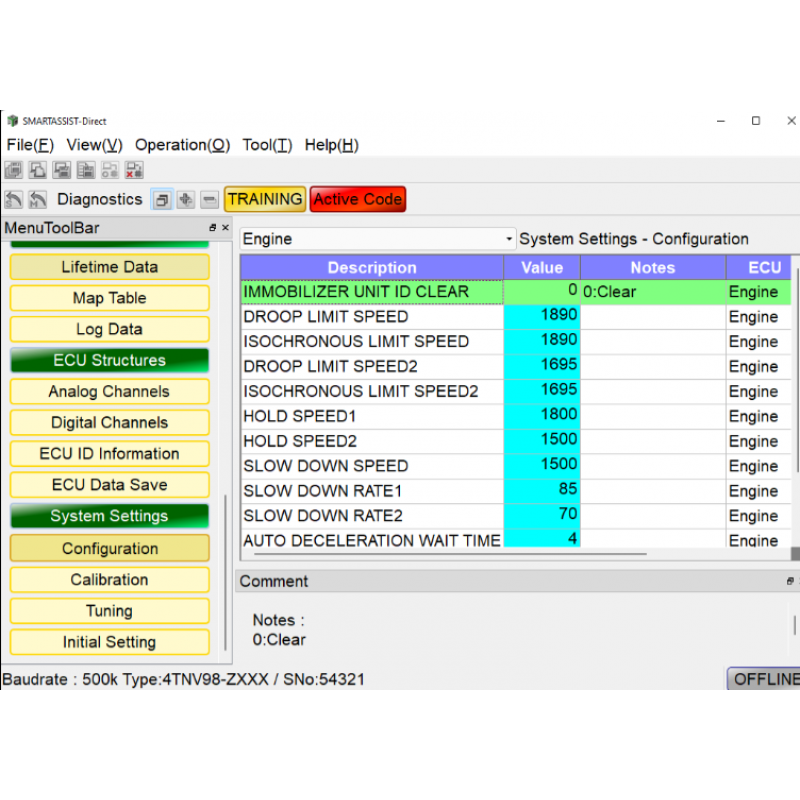Click the pin icon on the MenuToolBar panel
The width and height of the screenshot is (800, 800).
[x=213, y=227]
